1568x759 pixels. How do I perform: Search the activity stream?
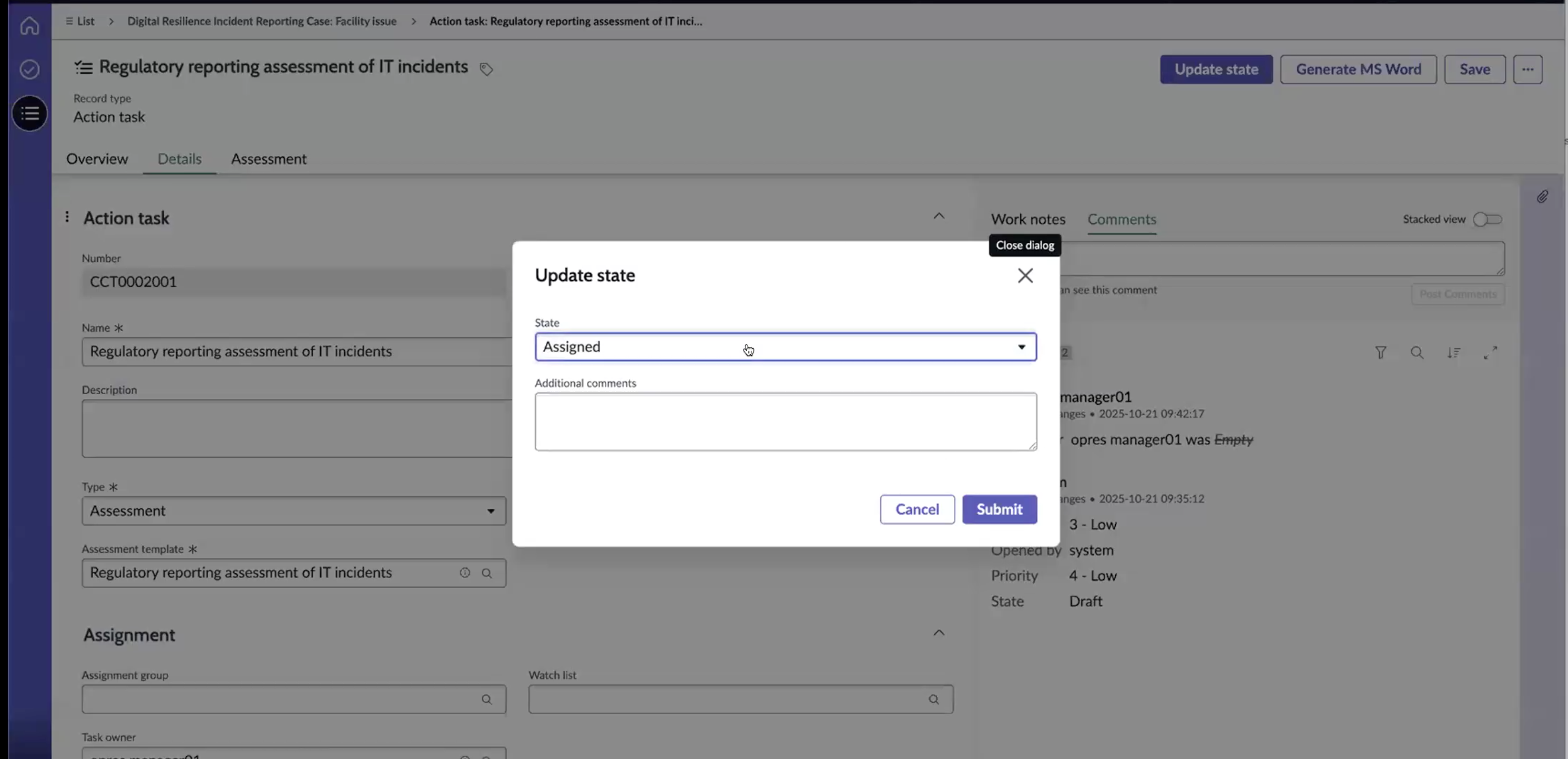(1417, 352)
